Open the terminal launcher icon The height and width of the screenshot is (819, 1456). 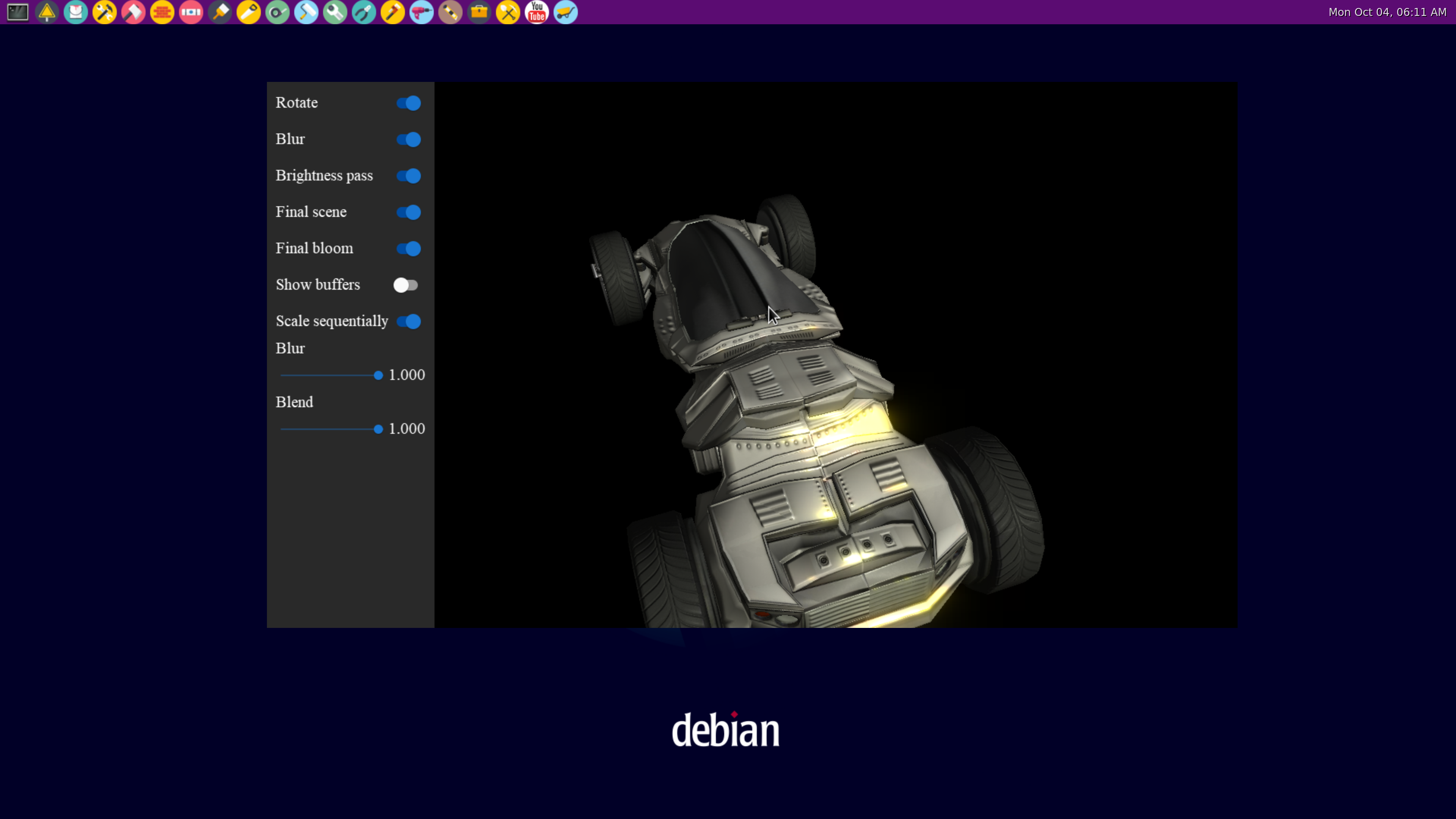point(17,12)
